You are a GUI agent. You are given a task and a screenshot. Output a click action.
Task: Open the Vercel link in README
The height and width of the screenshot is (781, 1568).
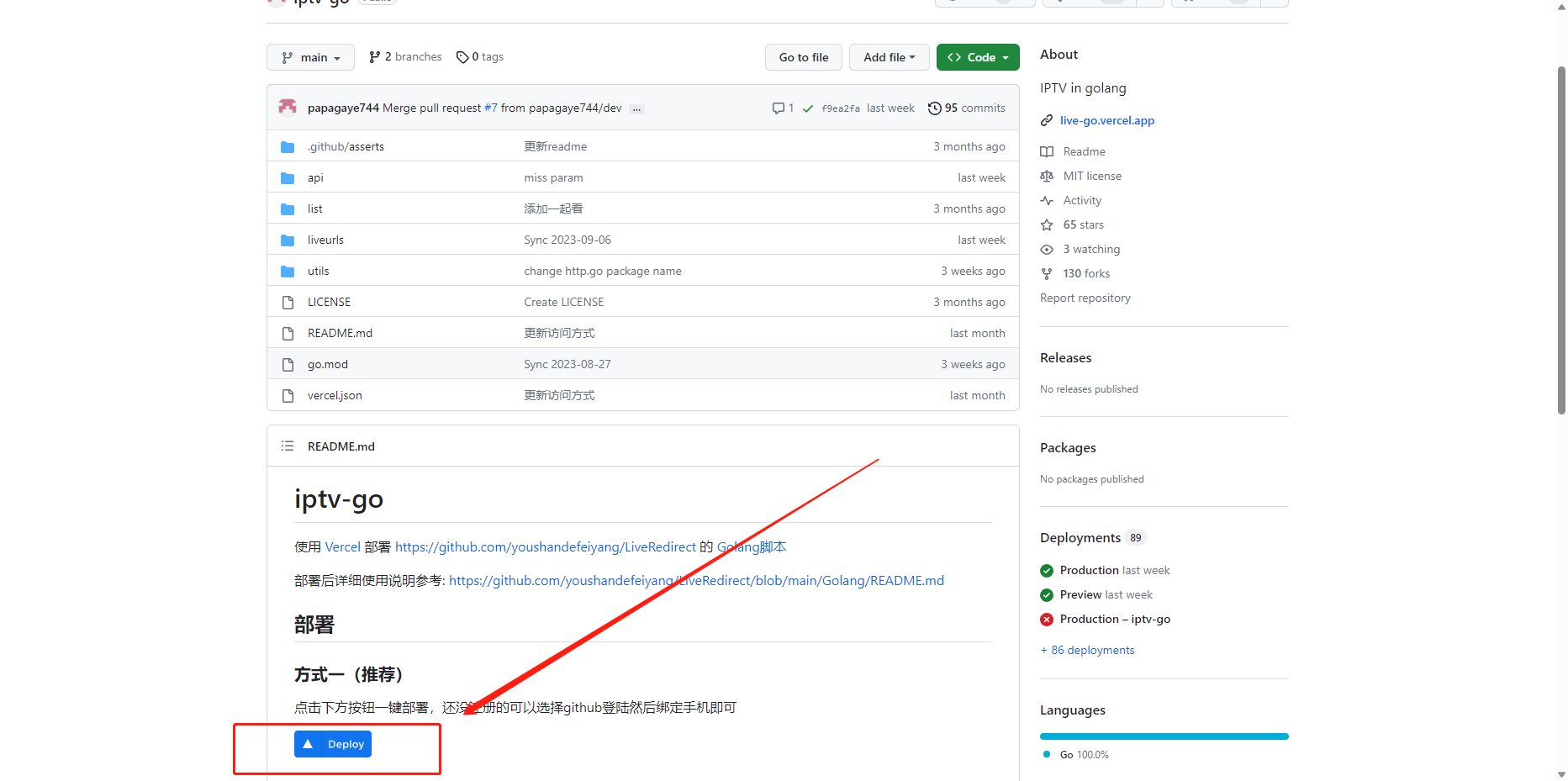click(x=342, y=546)
